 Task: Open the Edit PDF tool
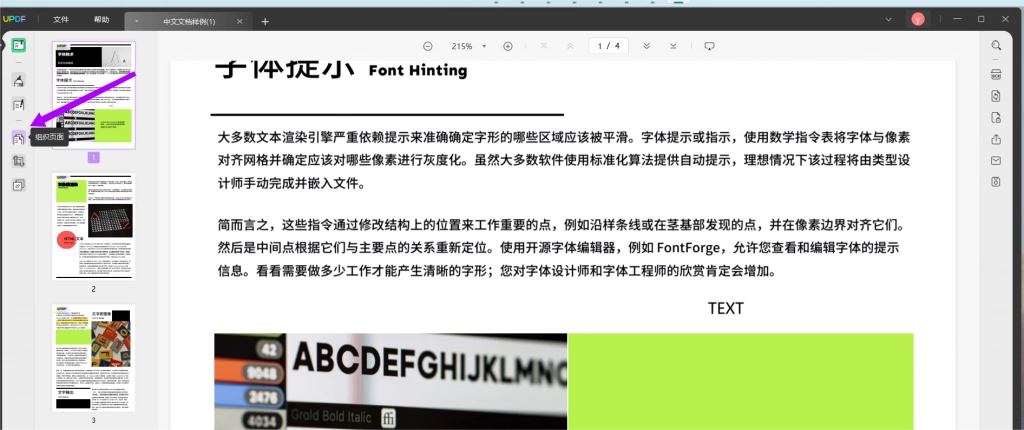tap(18, 104)
